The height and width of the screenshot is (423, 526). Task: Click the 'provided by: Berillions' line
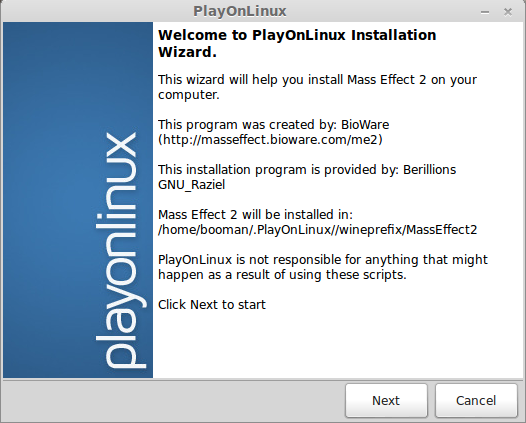point(307,170)
